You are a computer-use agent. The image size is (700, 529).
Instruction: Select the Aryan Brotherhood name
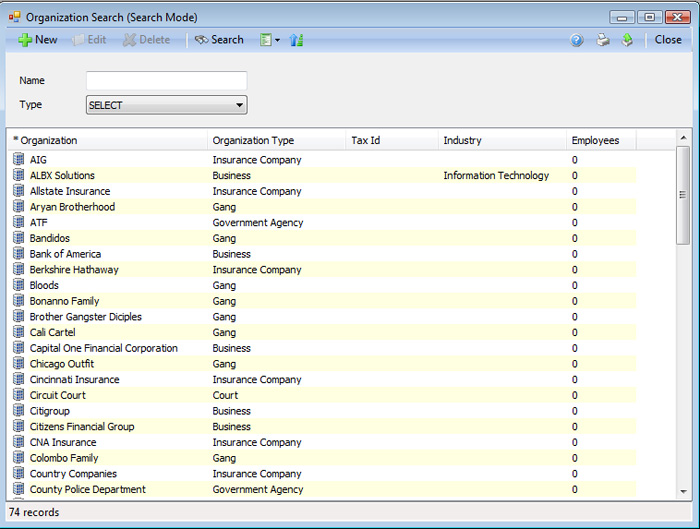click(72, 207)
